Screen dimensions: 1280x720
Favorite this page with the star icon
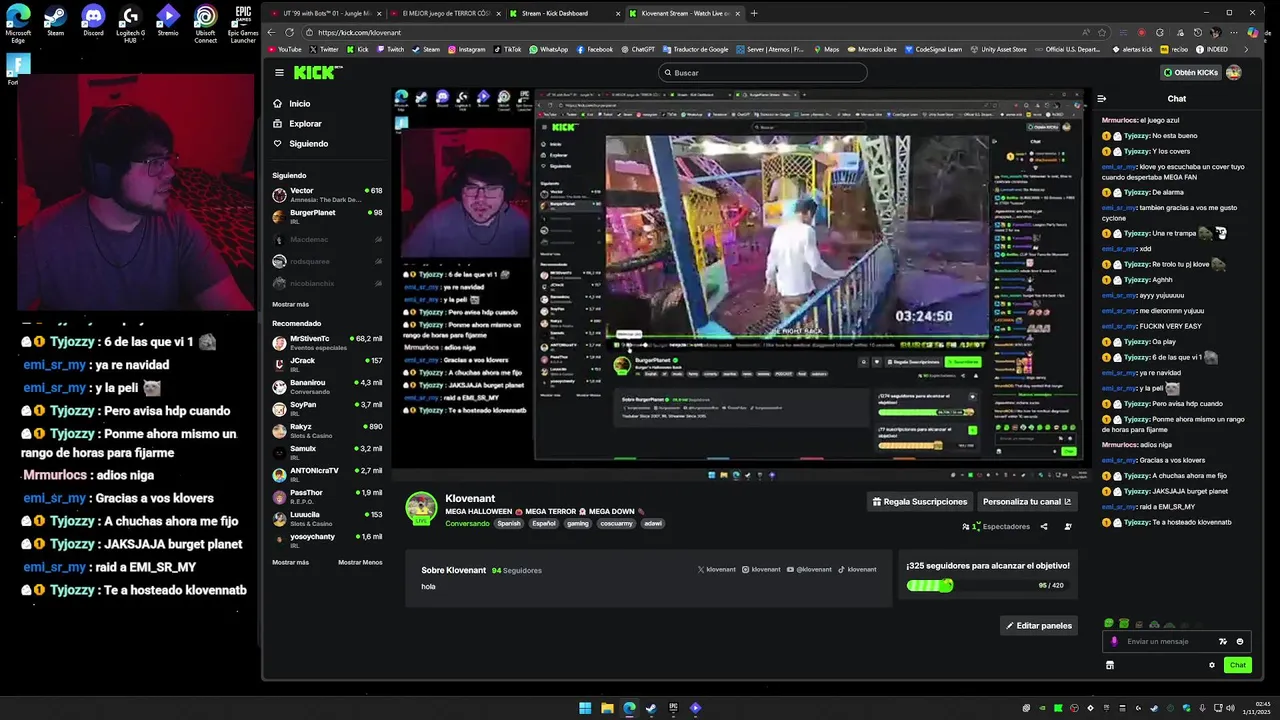click(x=1102, y=32)
